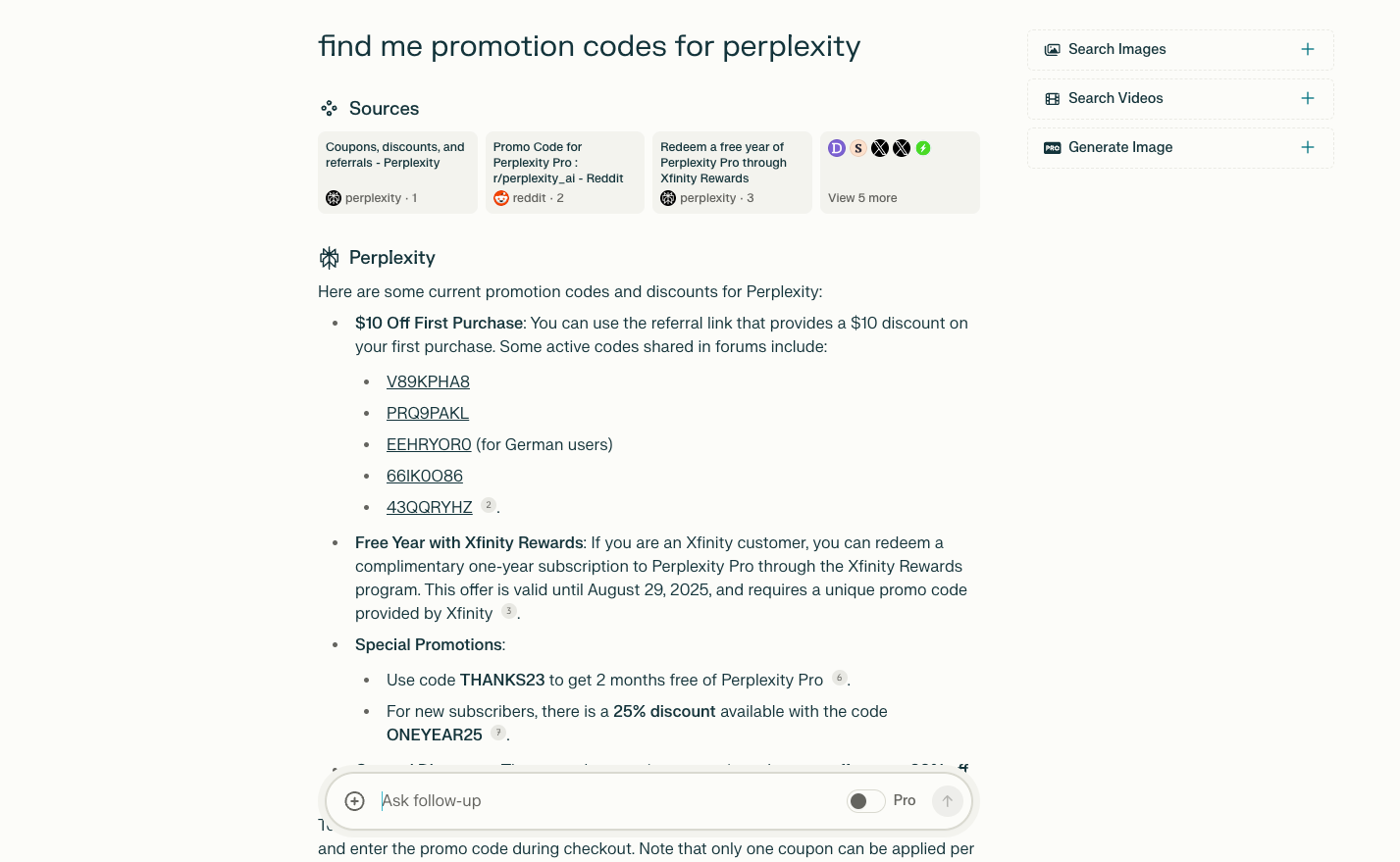Click the Perplexity logo beside the answer heading

329,257
